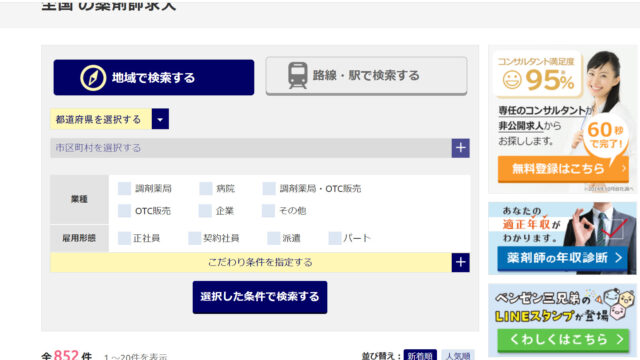The height and width of the screenshot is (360, 640).
Task: Check the 調剤薬局 checkbox
Action: [x=124, y=189]
